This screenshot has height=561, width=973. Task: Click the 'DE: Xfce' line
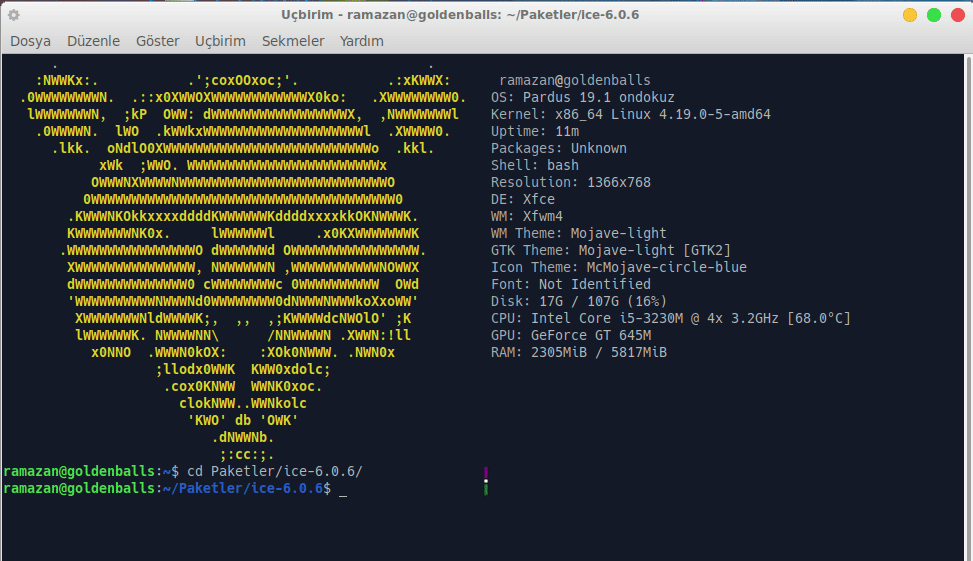(x=523, y=199)
